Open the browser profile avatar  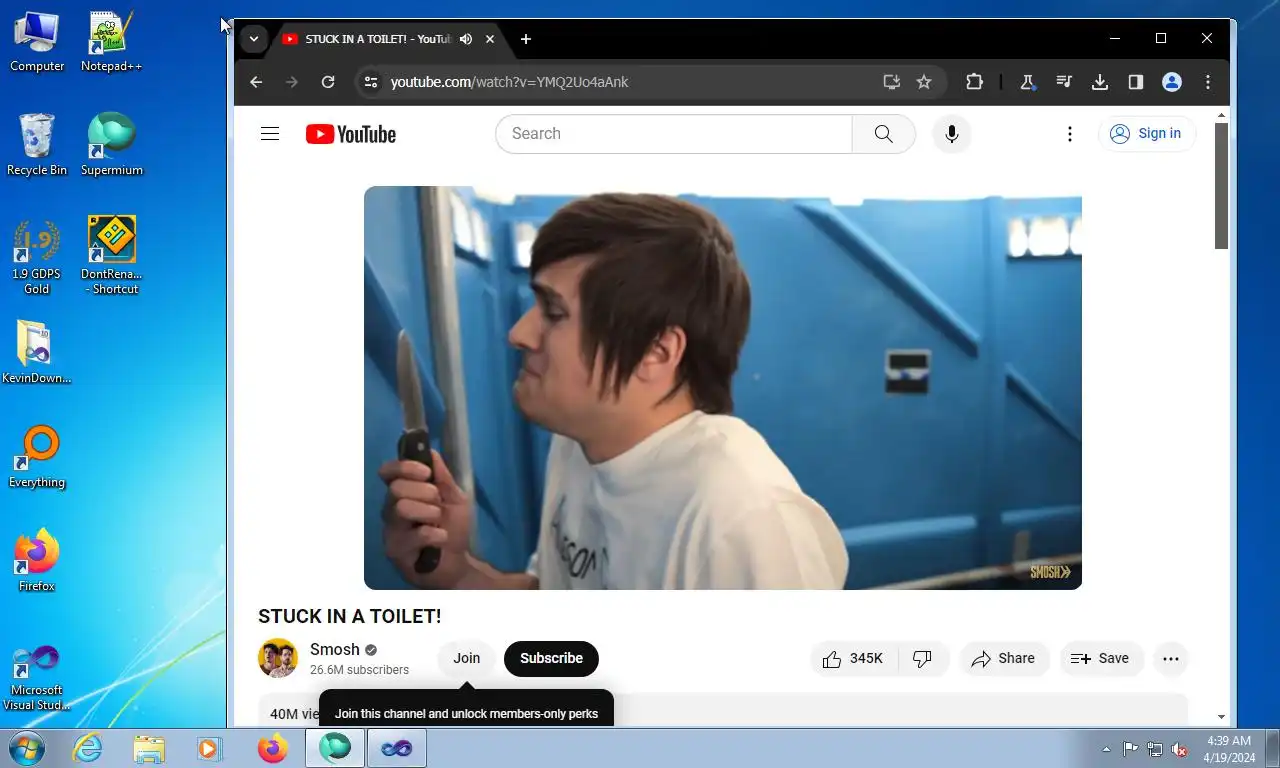1172,82
